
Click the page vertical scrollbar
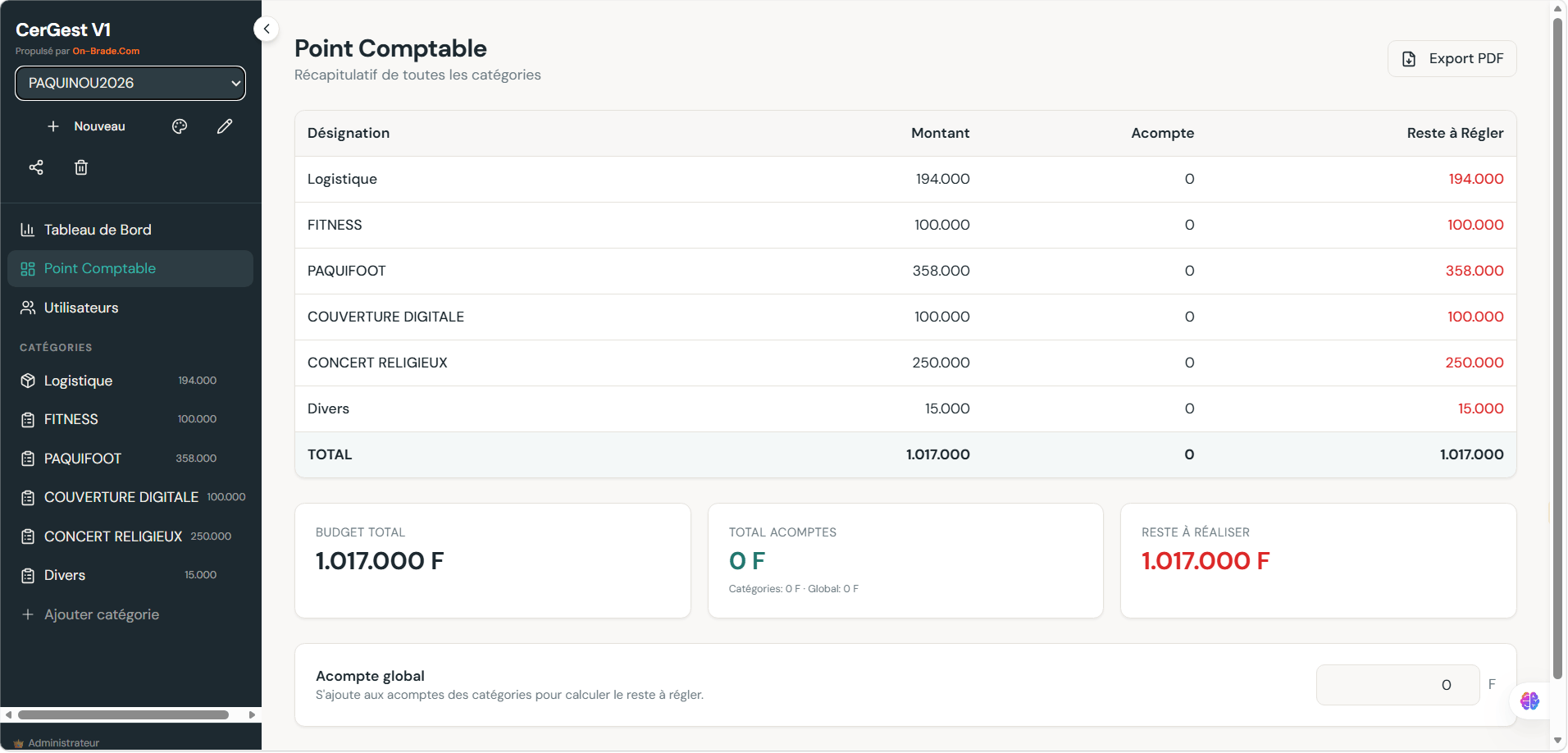coord(1558,349)
